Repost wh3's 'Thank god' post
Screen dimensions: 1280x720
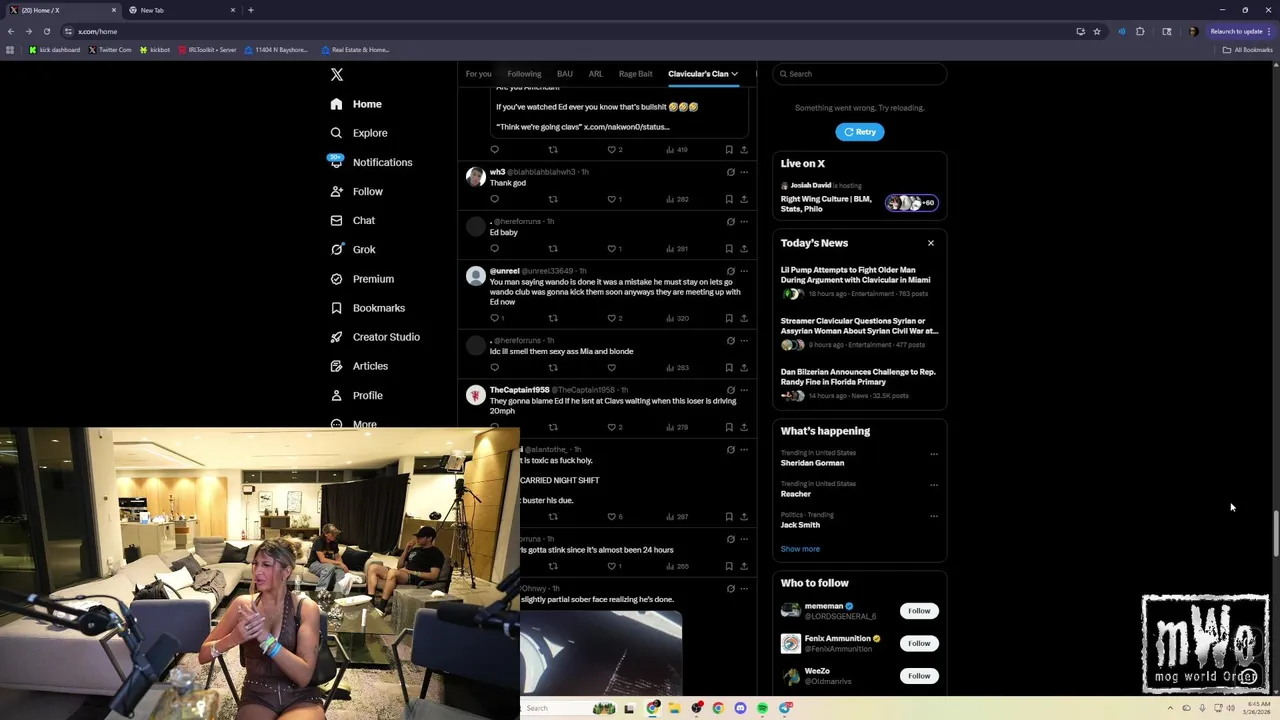553,199
